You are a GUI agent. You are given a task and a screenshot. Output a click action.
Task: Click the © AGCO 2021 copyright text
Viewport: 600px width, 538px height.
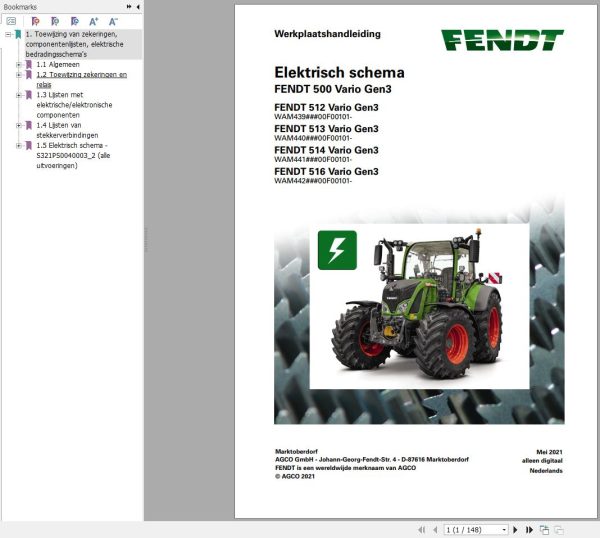pyautogui.click(x=295, y=476)
